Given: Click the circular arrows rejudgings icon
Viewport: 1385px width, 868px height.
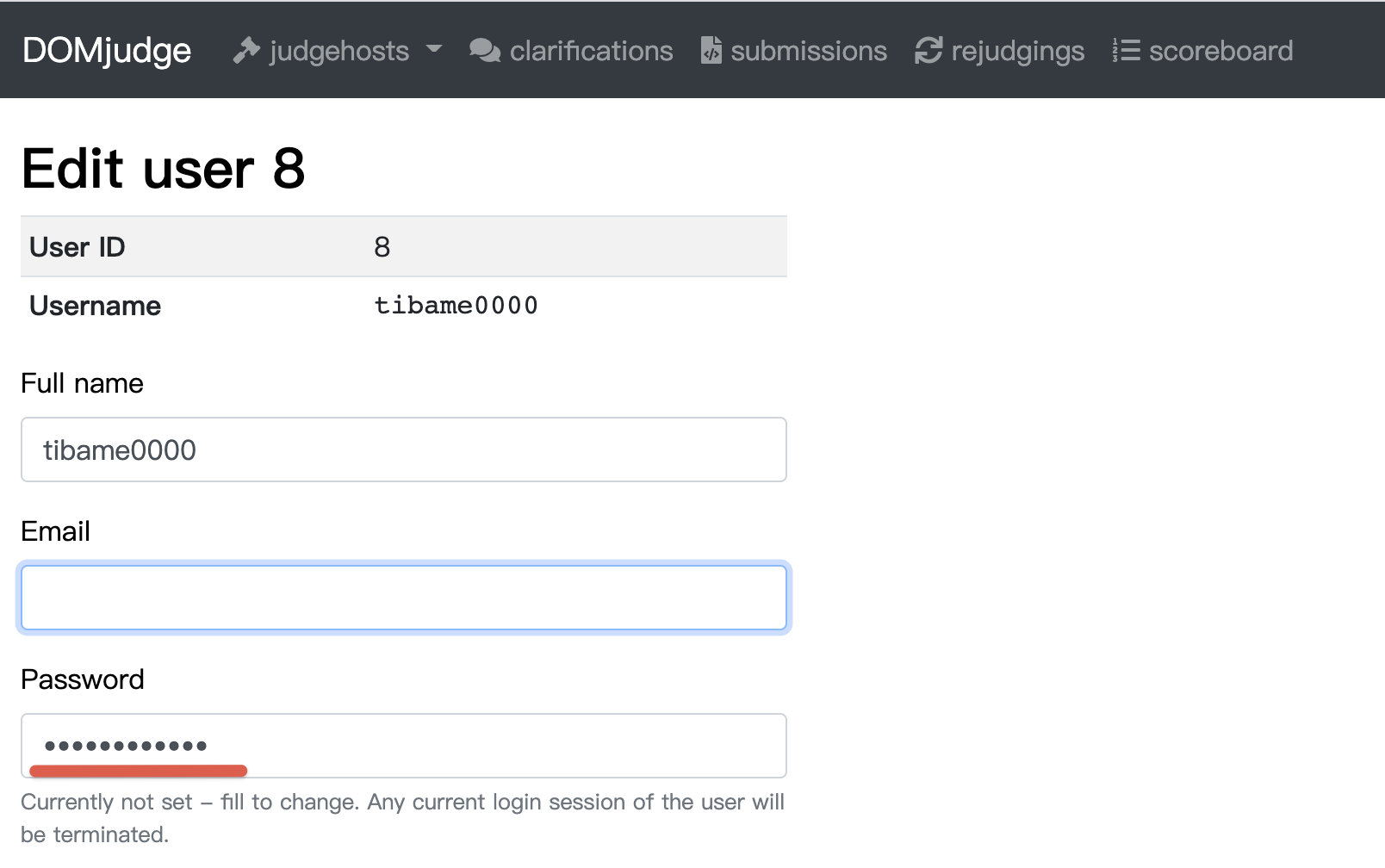Looking at the screenshot, I should tap(929, 51).
